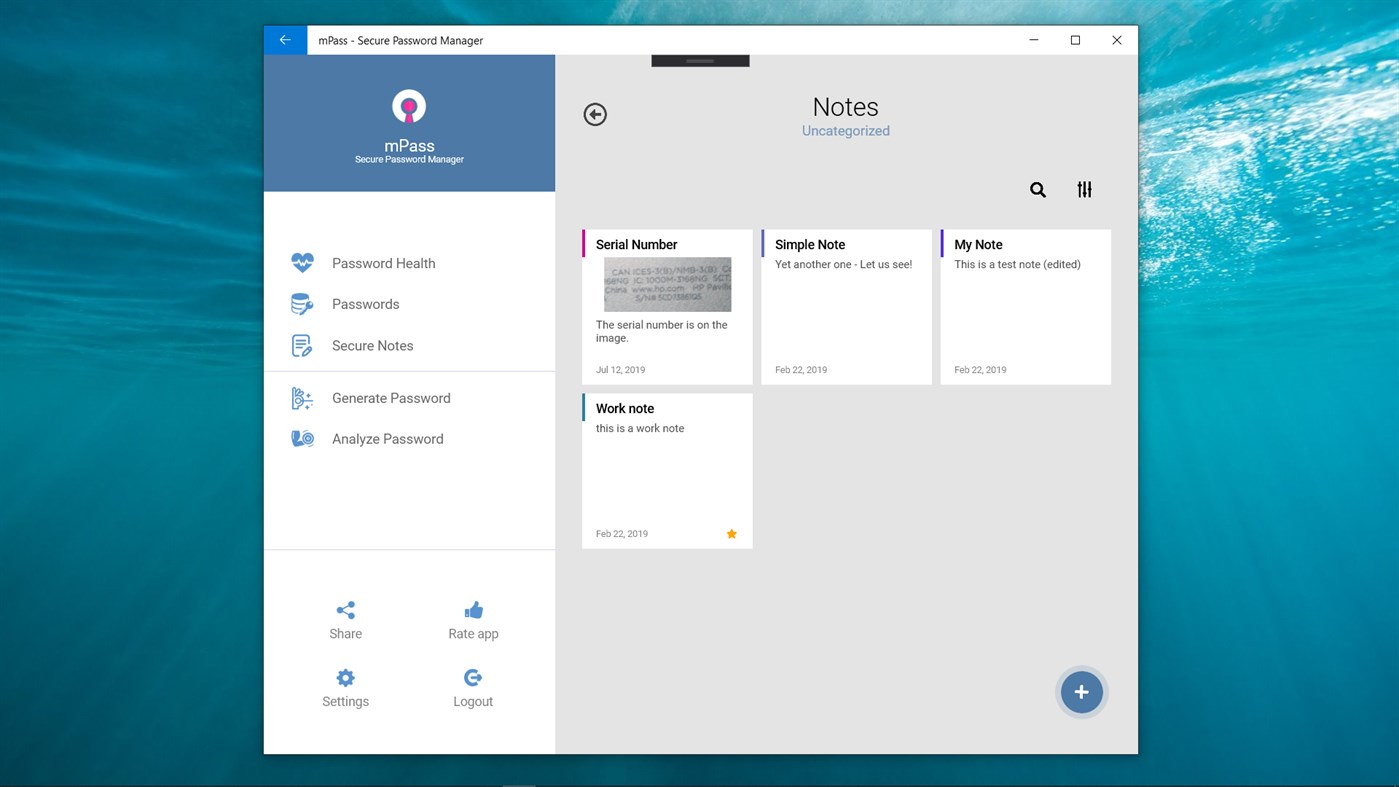The width and height of the screenshot is (1399, 787).
Task: Open the Simple Note card
Action: pos(847,307)
